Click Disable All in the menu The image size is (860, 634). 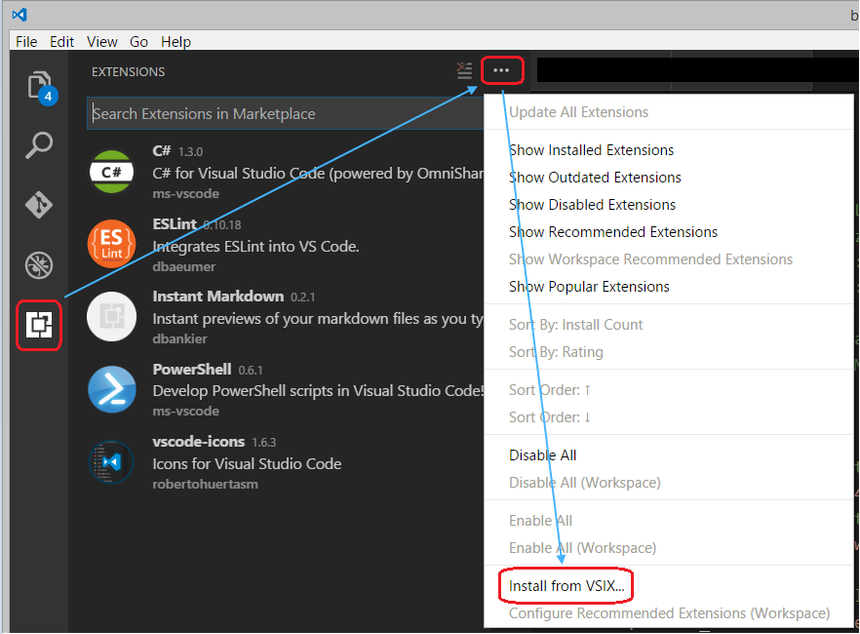point(543,455)
